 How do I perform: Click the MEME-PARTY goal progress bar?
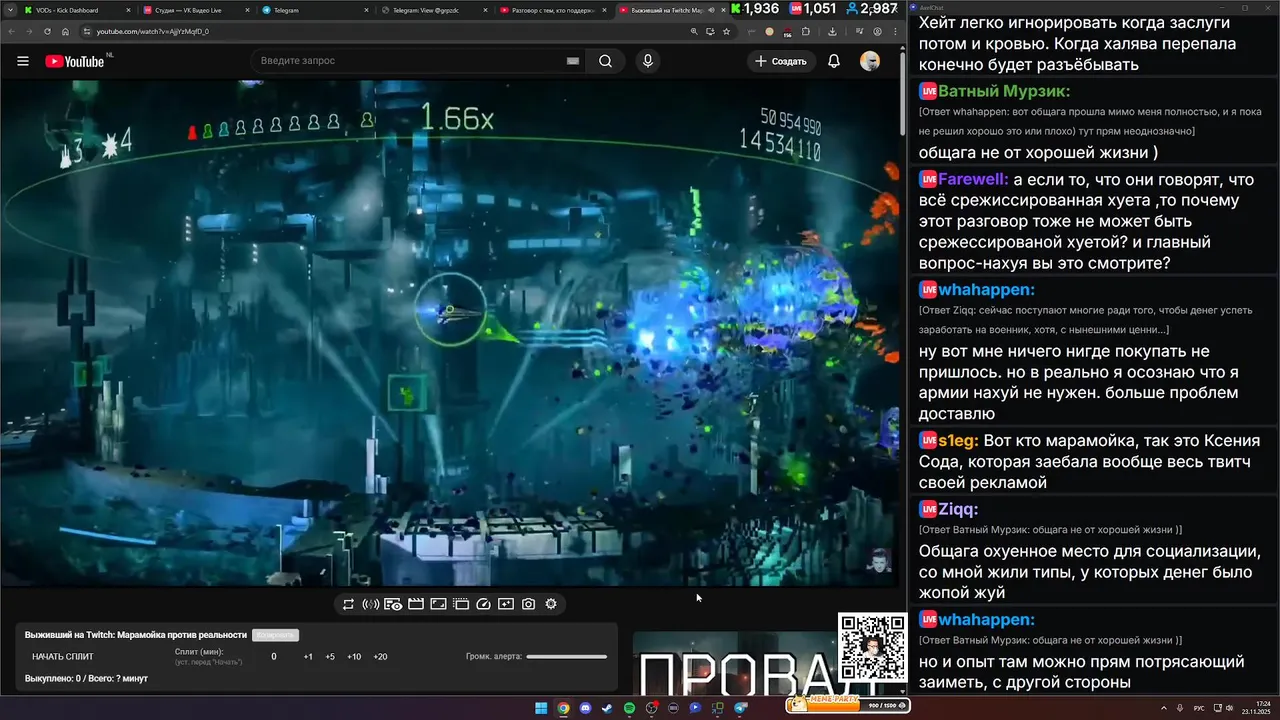(x=848, y=705)
